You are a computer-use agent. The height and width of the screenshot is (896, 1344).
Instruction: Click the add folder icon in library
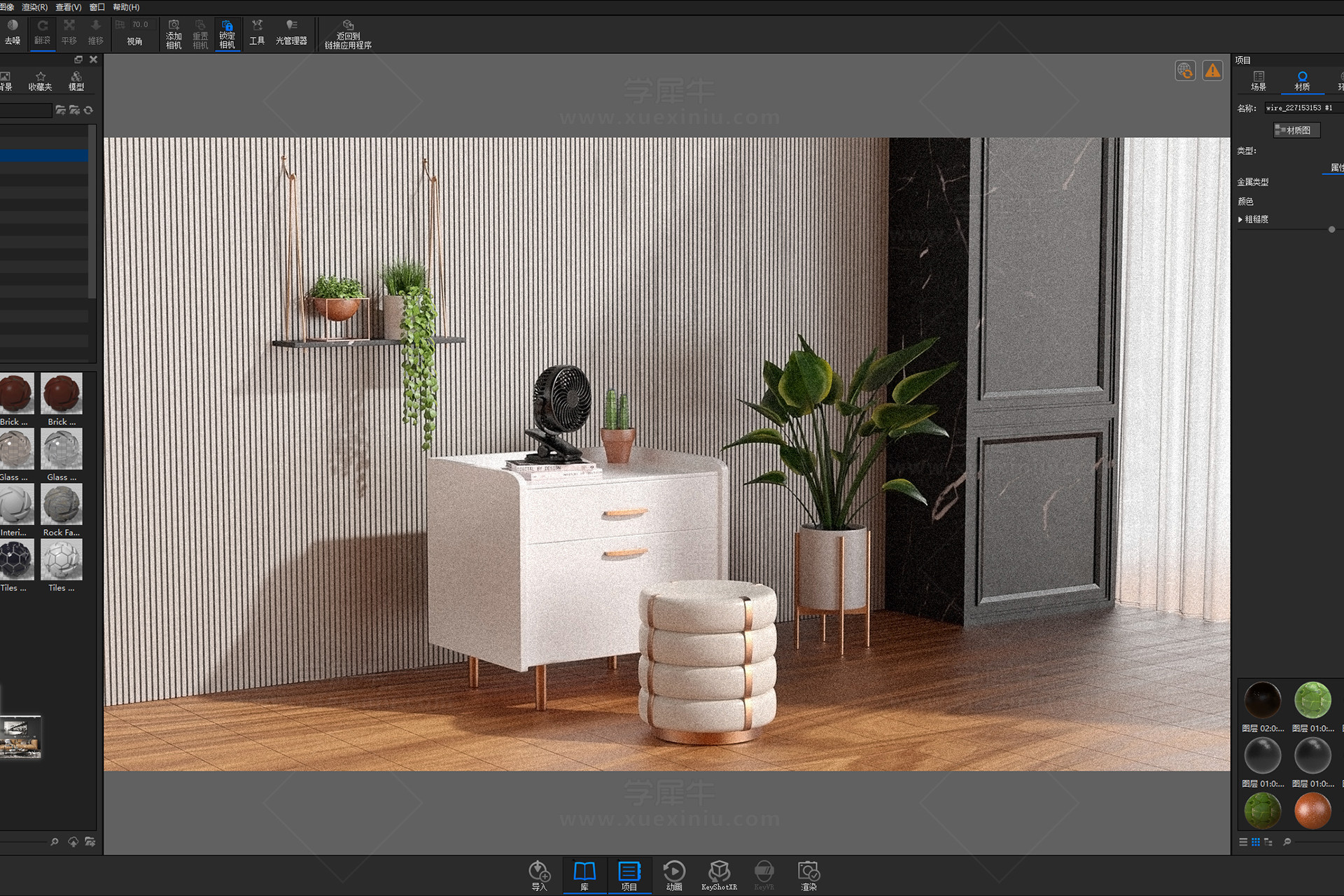[x=60, y=110]
